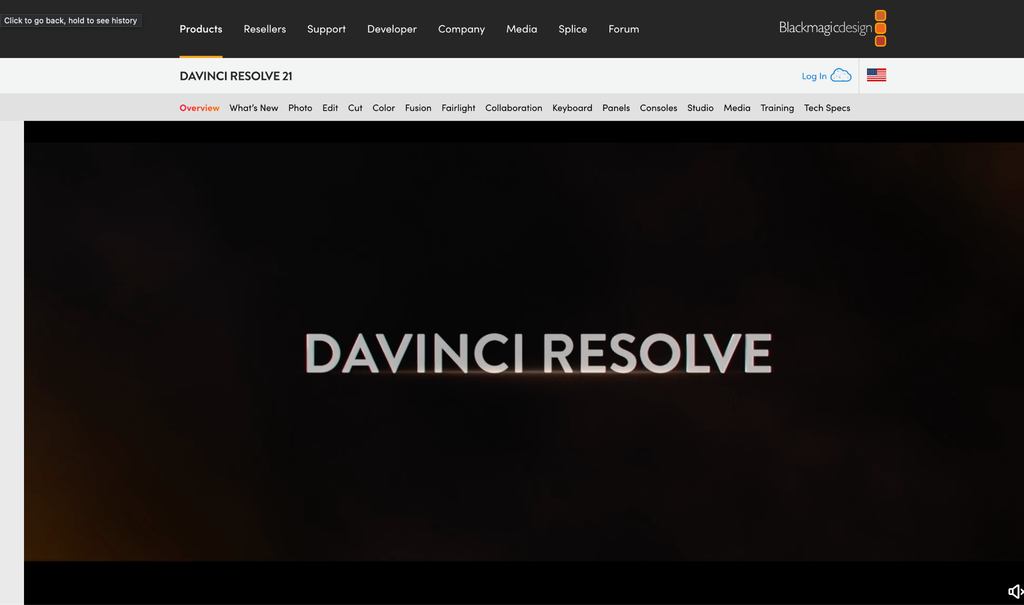Open the What's New tab
1024x605 pixels.
tap(253, 108)
